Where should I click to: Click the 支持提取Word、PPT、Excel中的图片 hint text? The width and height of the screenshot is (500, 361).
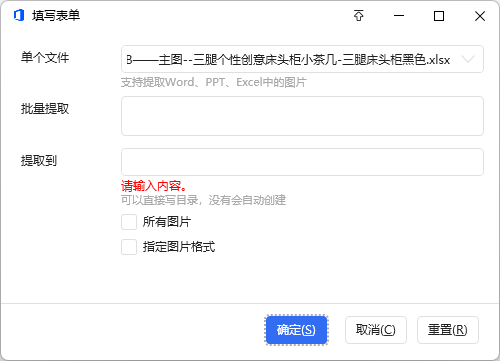tap(213, 82)
